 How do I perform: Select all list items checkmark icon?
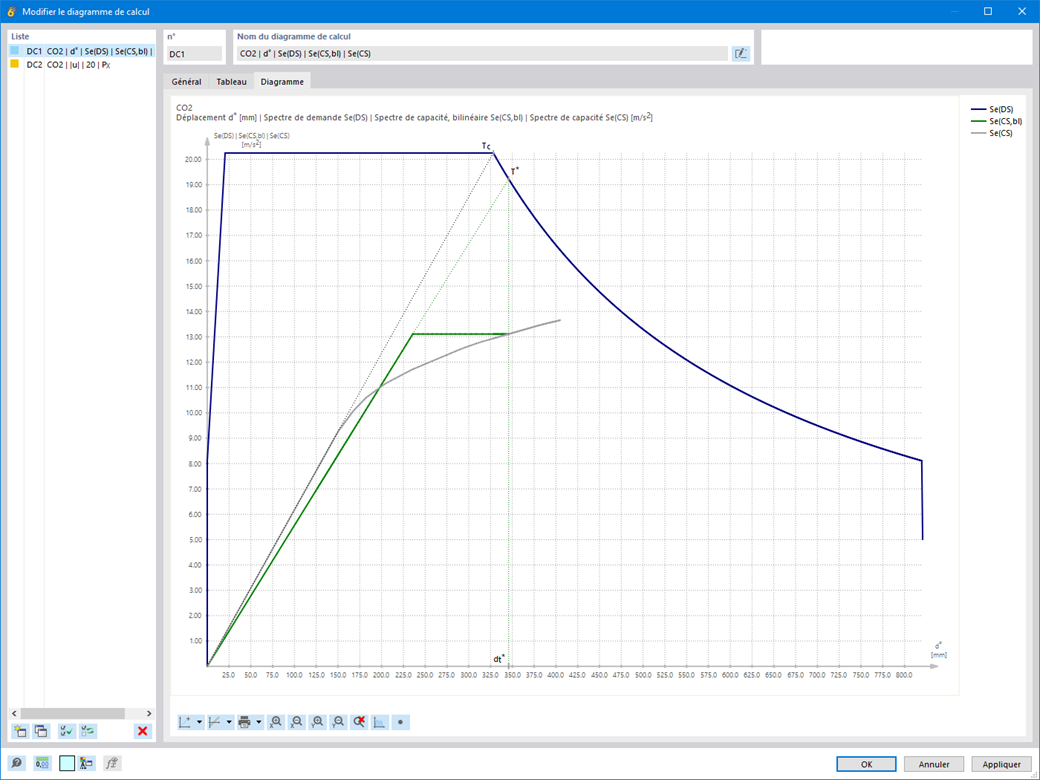point(66,731)
